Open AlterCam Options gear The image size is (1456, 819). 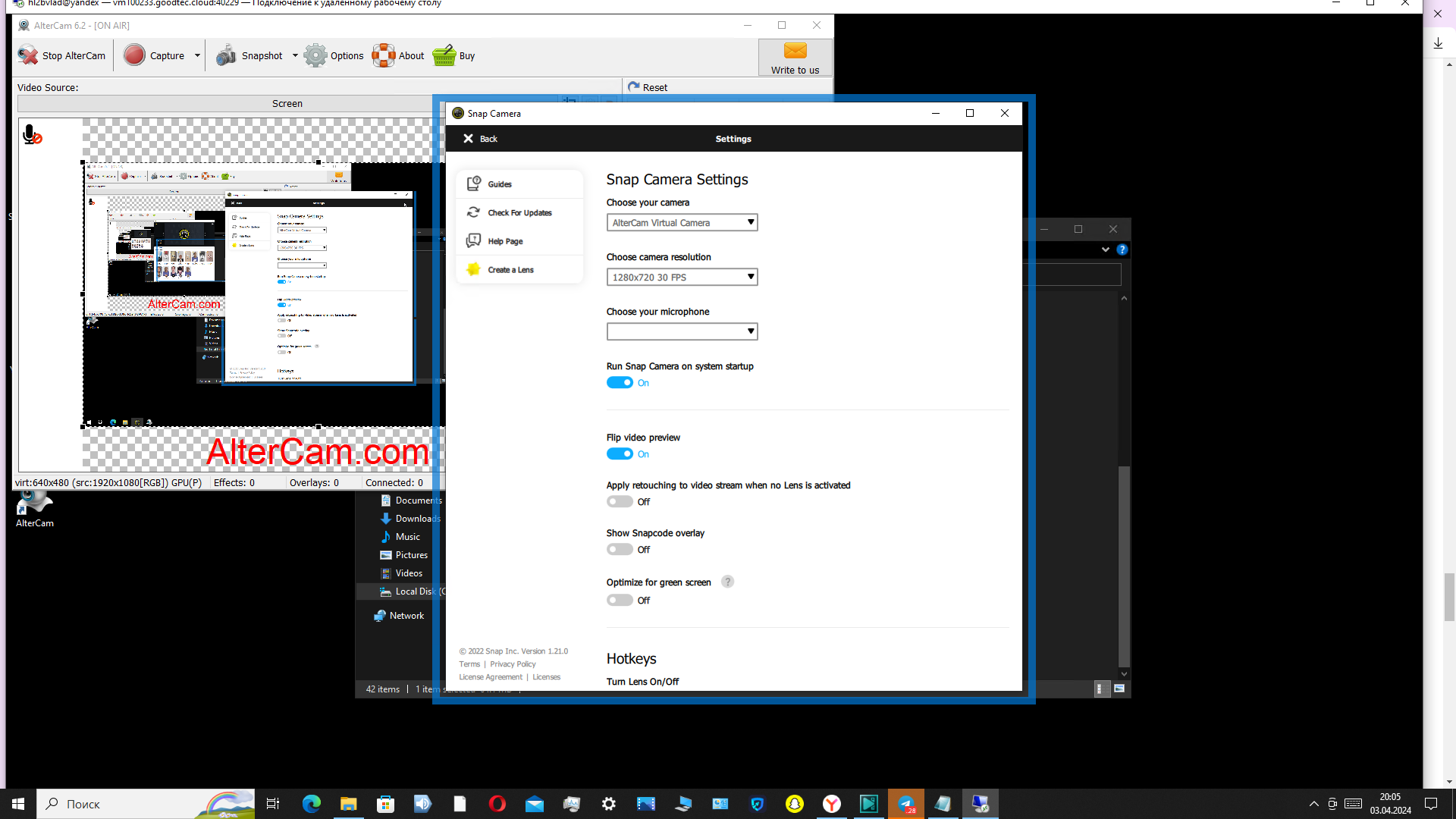tap(315, 55)
